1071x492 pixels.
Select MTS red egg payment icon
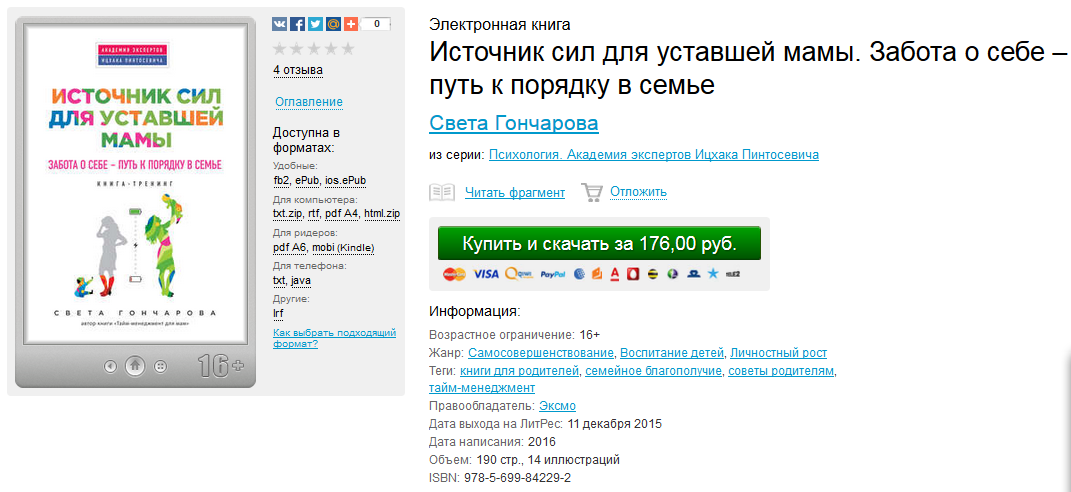pyautogui.click(x=632, y=274)
